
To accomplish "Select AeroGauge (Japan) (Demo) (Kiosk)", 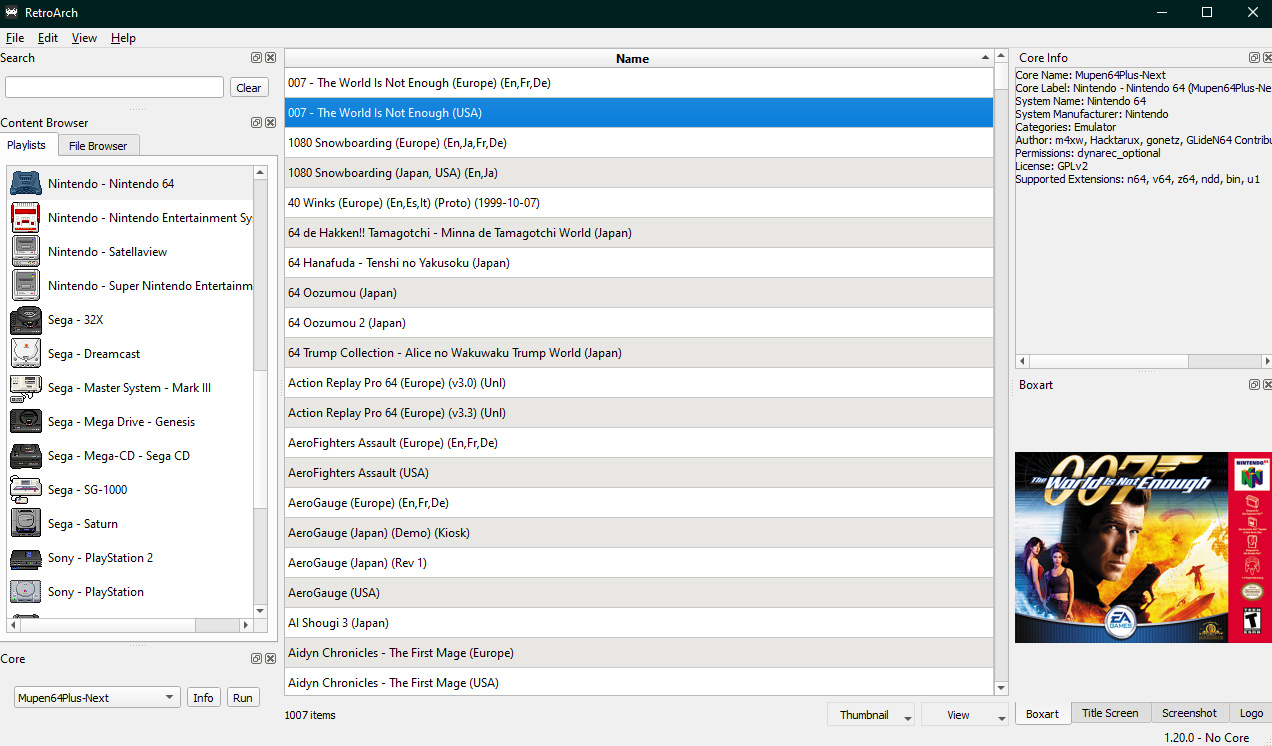I will point(639,533).
